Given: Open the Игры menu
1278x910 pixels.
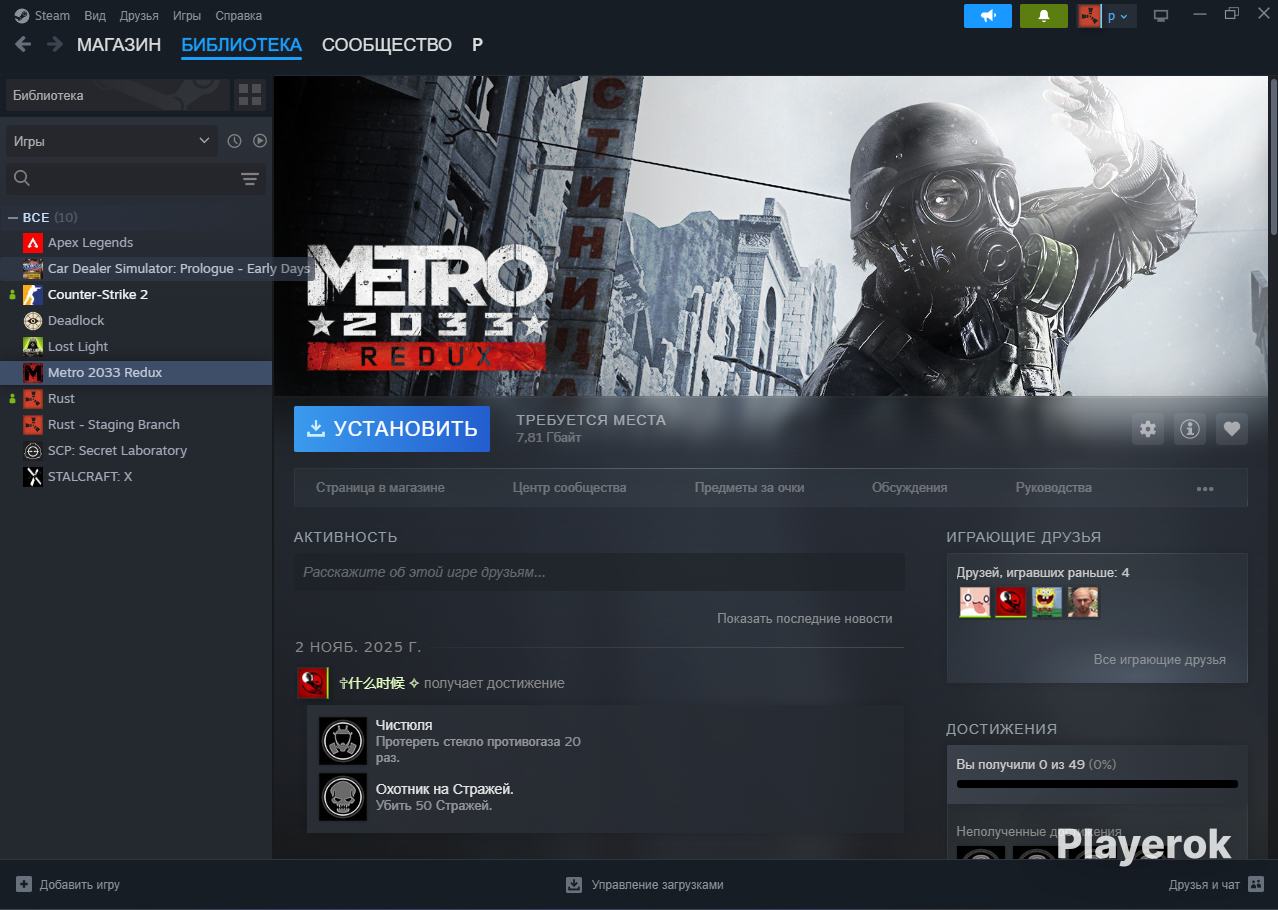Looking at the screenshot, I should point(187,16).
